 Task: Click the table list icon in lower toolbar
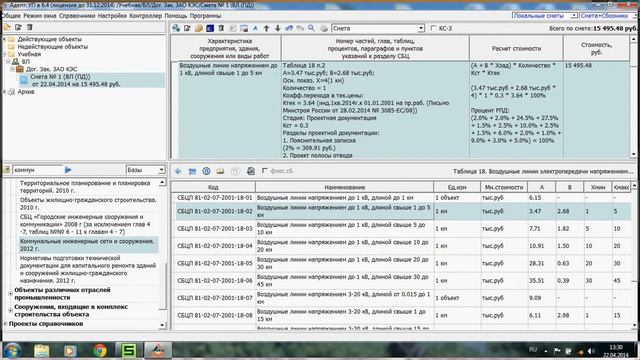[192, 171]
